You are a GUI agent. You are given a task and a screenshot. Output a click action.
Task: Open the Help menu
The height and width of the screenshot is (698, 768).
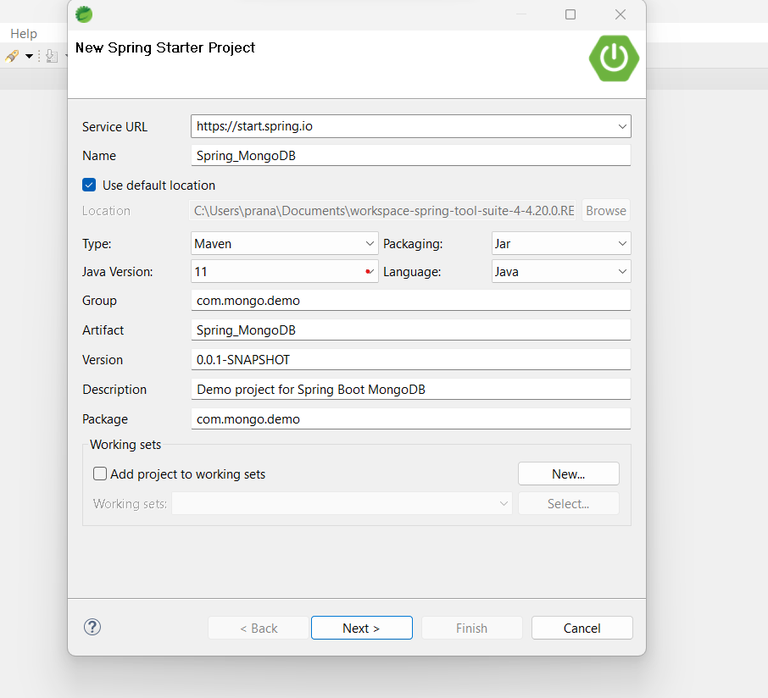coord(23,34)
